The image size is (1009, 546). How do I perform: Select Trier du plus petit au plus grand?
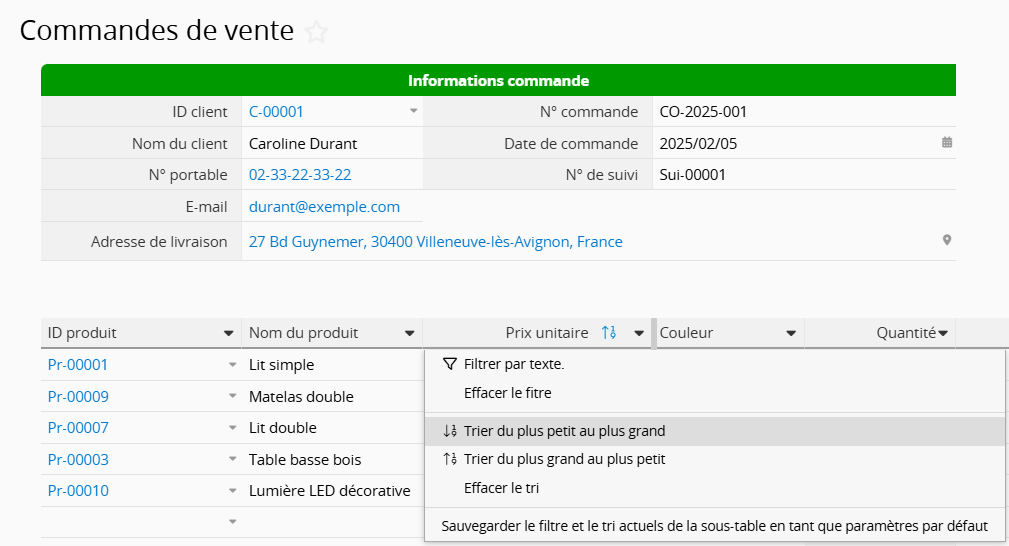pos(564,431)
